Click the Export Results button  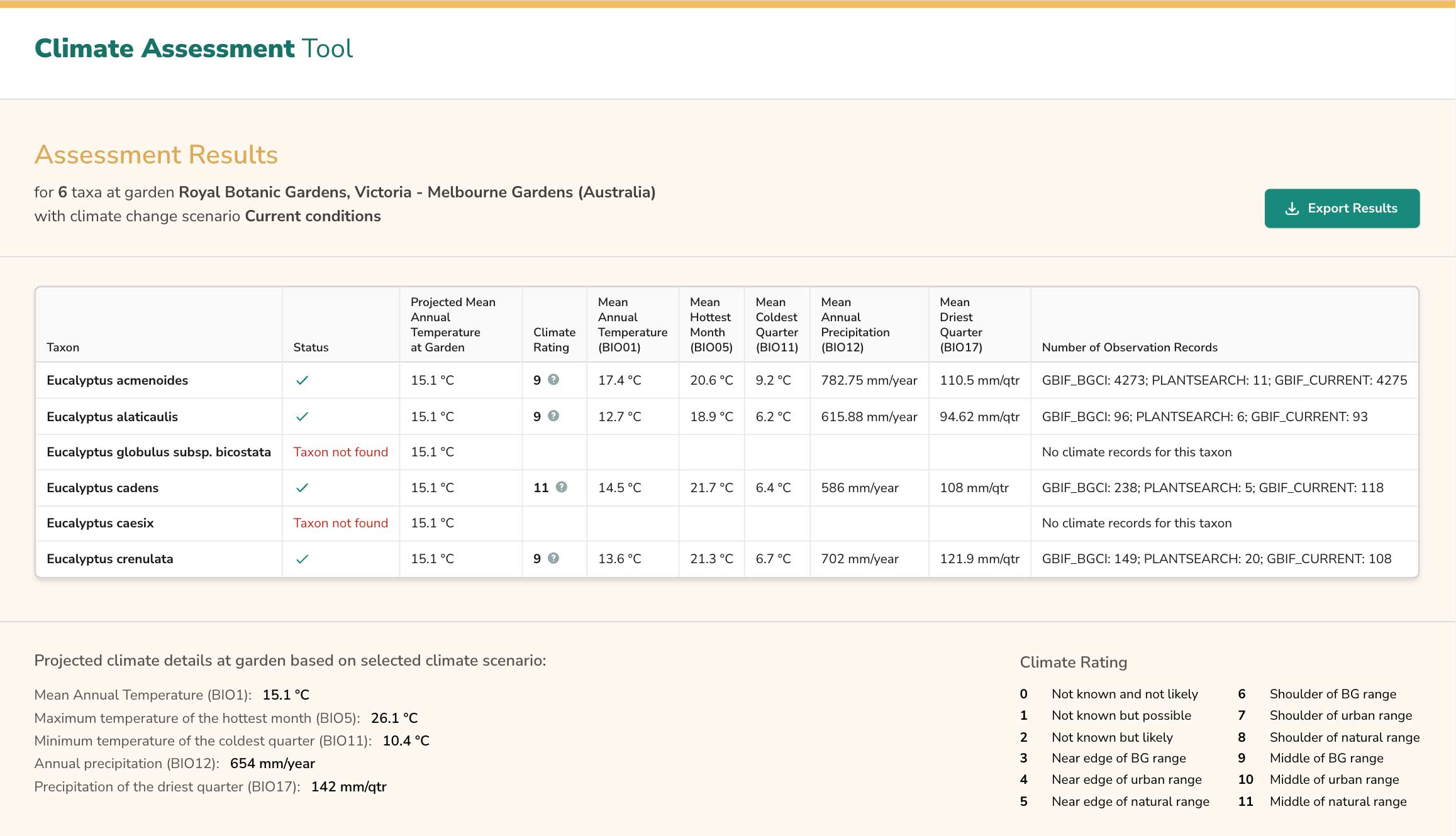[1342, 208]
